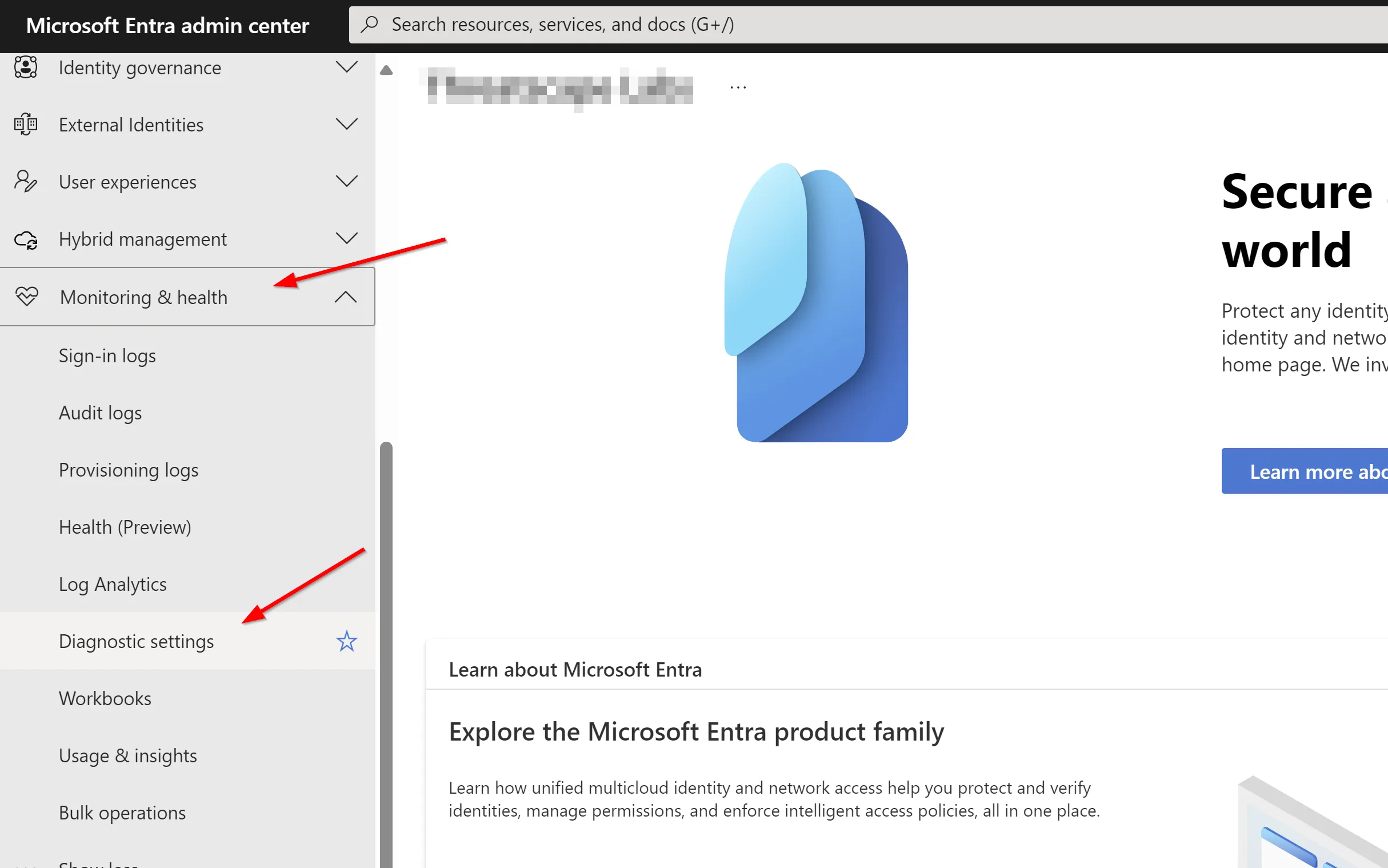The image size is (1388, 868).
Task: Expand Hybrid management chevron
Action: [346, 238]
